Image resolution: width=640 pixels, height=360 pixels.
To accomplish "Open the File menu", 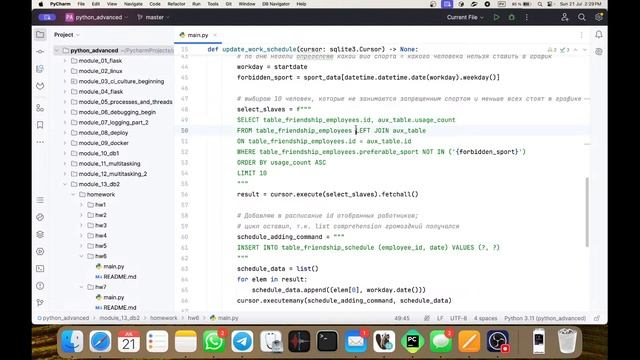I will pos(81,4).
